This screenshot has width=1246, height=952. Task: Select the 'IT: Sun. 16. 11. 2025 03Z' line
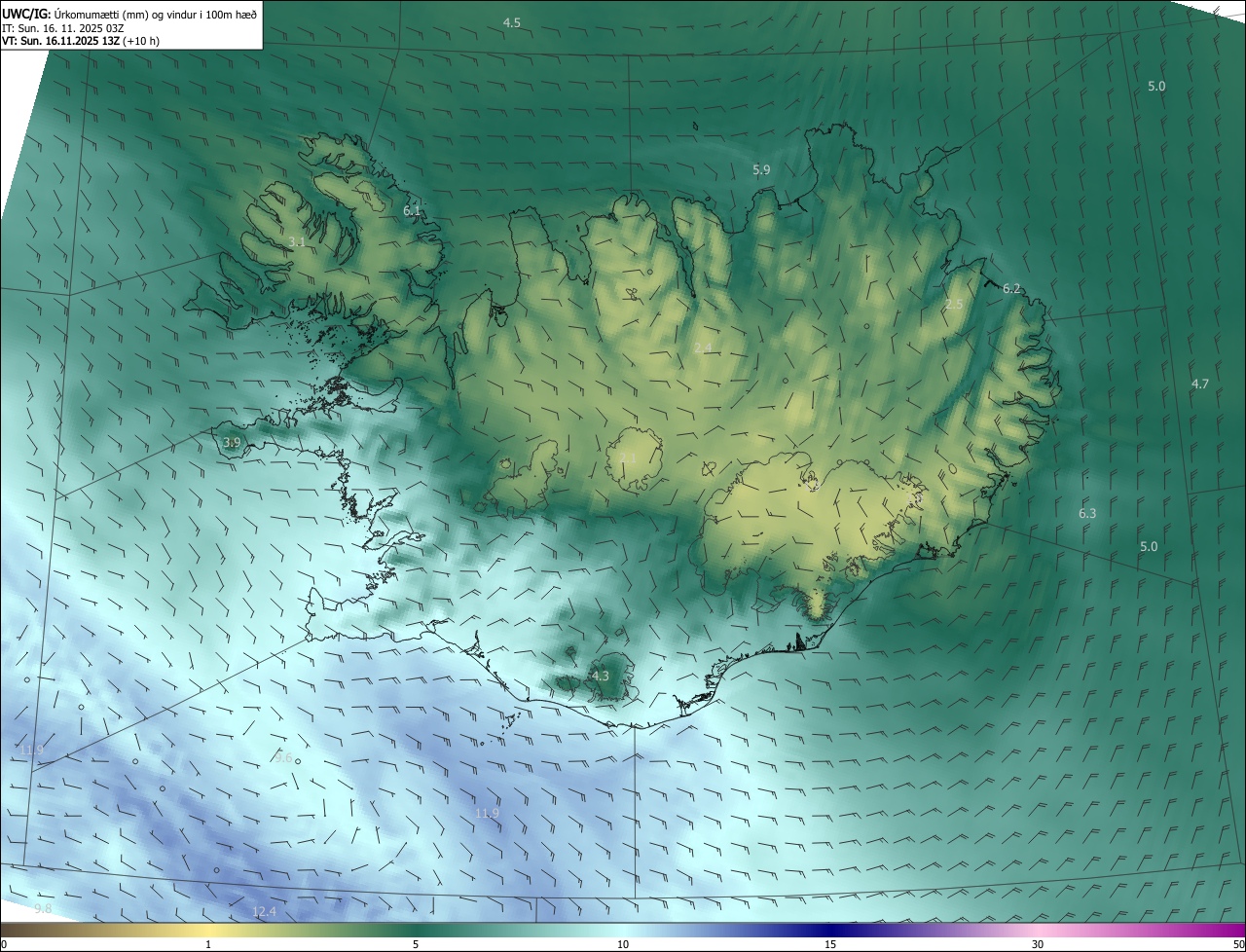coord(62,28)
